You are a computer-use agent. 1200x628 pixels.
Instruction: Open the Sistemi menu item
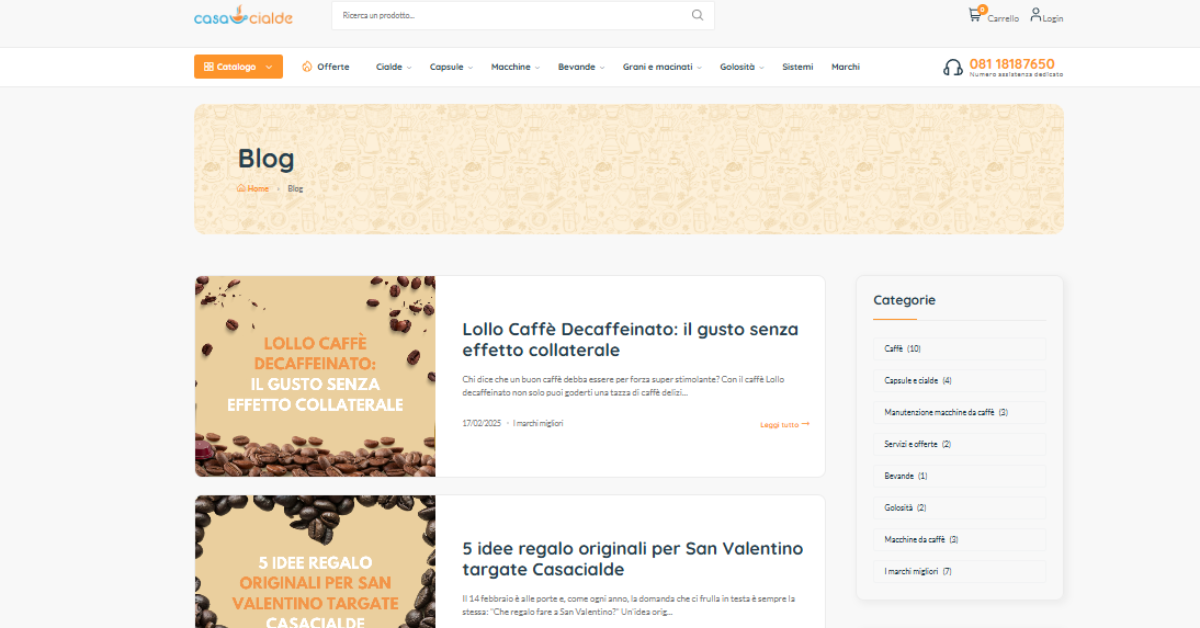798,67
